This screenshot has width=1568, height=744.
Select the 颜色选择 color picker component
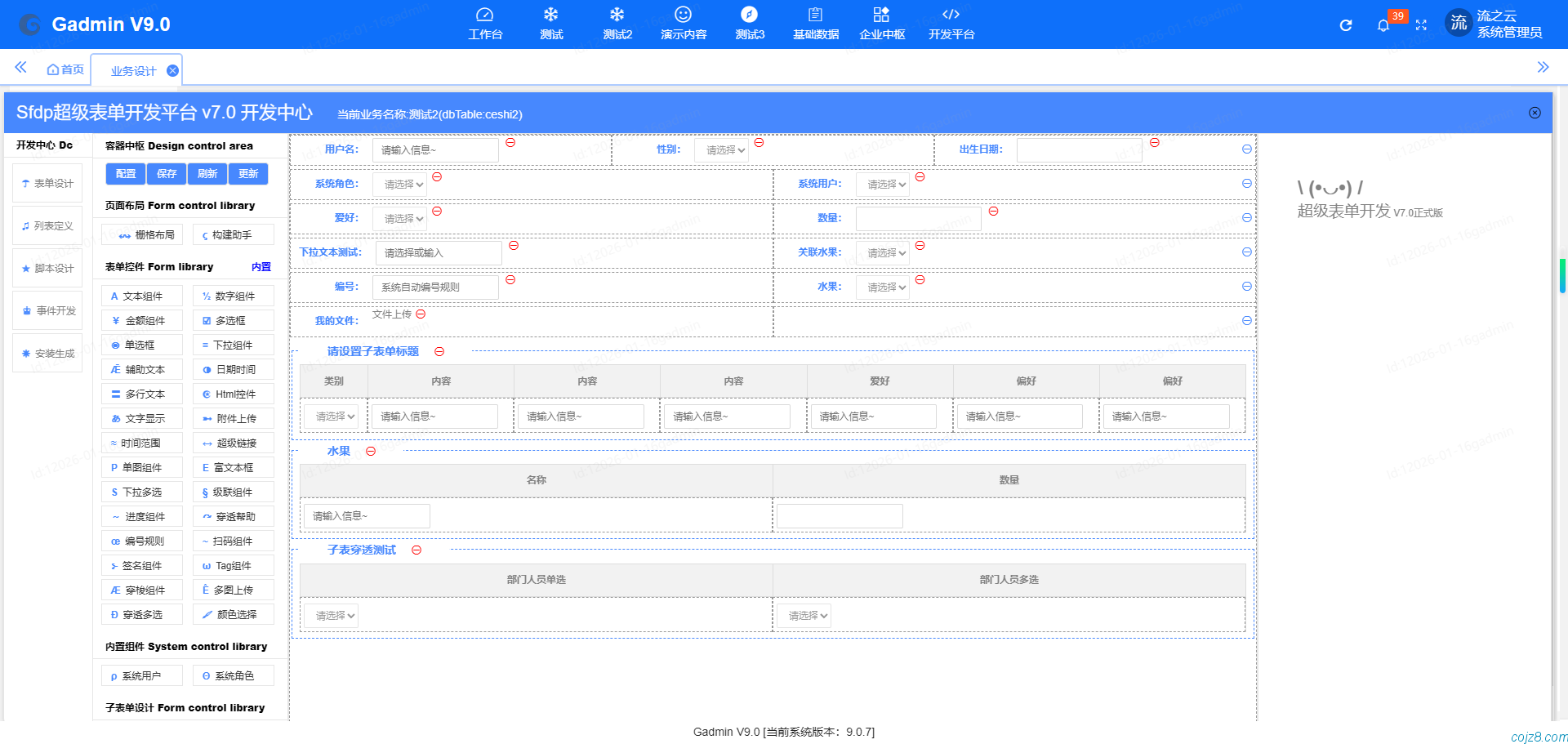tap(234, 615)
